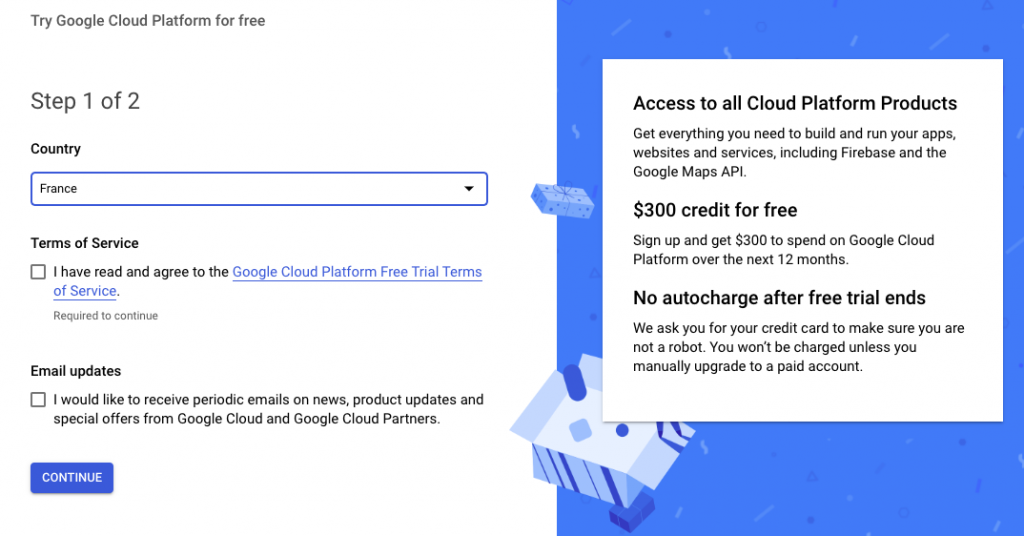Screen dimensions: 1024x536
Task: Click the rounded square inside the open gift box
Action: pyautogui.click(x=581, y=430)
